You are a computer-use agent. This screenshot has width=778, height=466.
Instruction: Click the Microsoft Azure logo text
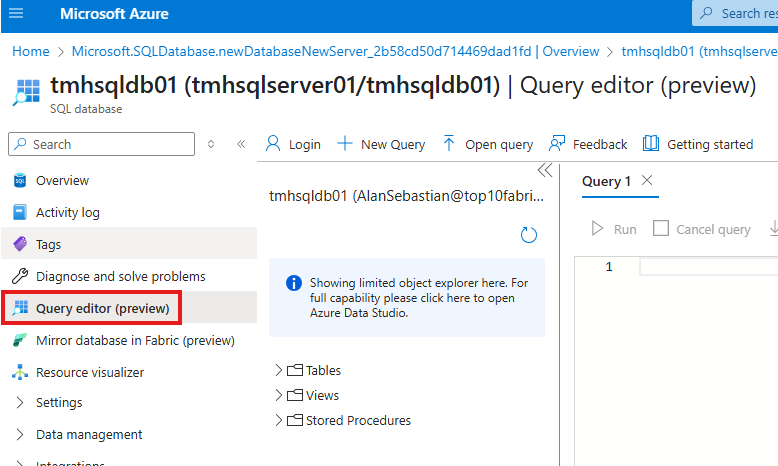pos(114,14)
